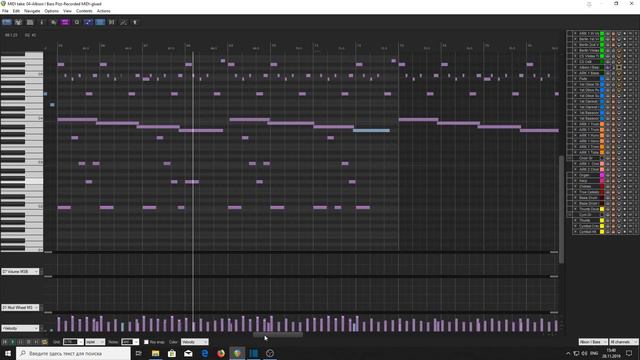Click the yellow swatch of the last Cymbal track
640x360 pixels.
pos(602,232)
